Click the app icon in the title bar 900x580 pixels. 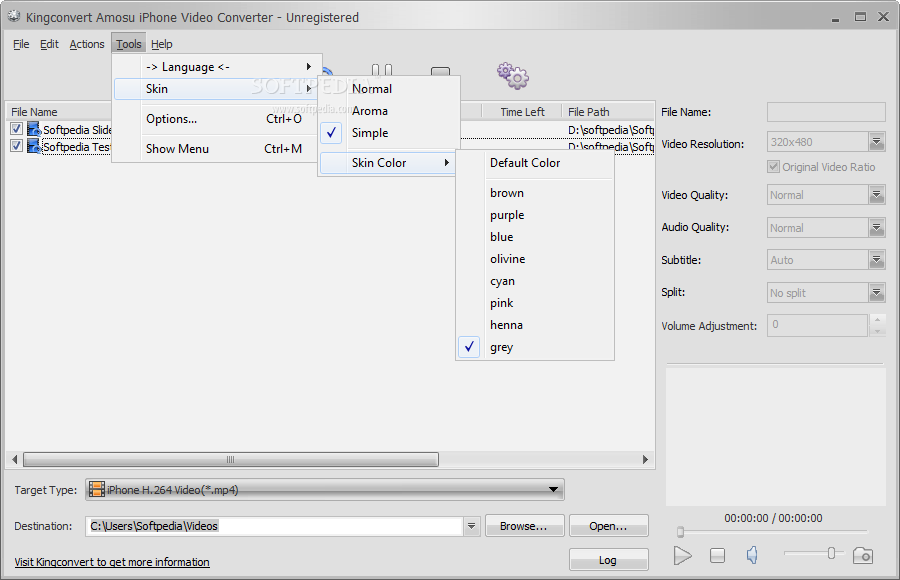point(14,17)
